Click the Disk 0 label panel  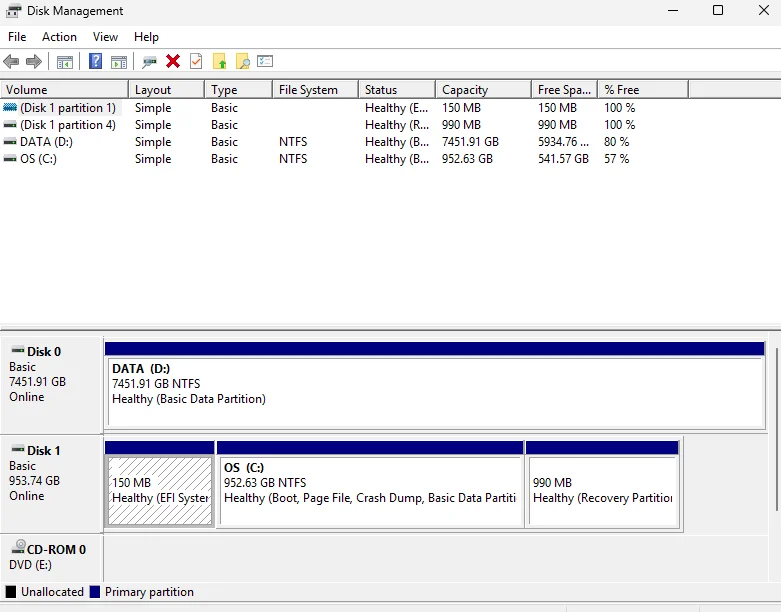click(52, 384)
